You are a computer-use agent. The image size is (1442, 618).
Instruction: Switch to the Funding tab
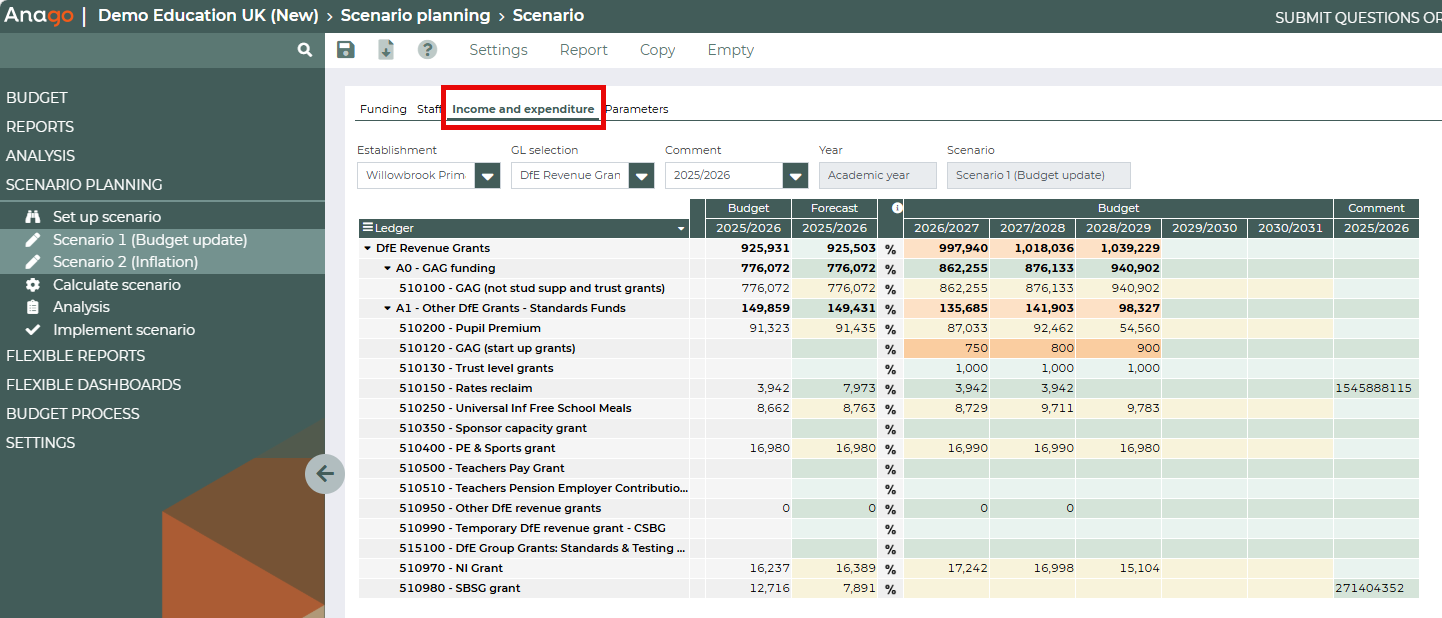383,109
